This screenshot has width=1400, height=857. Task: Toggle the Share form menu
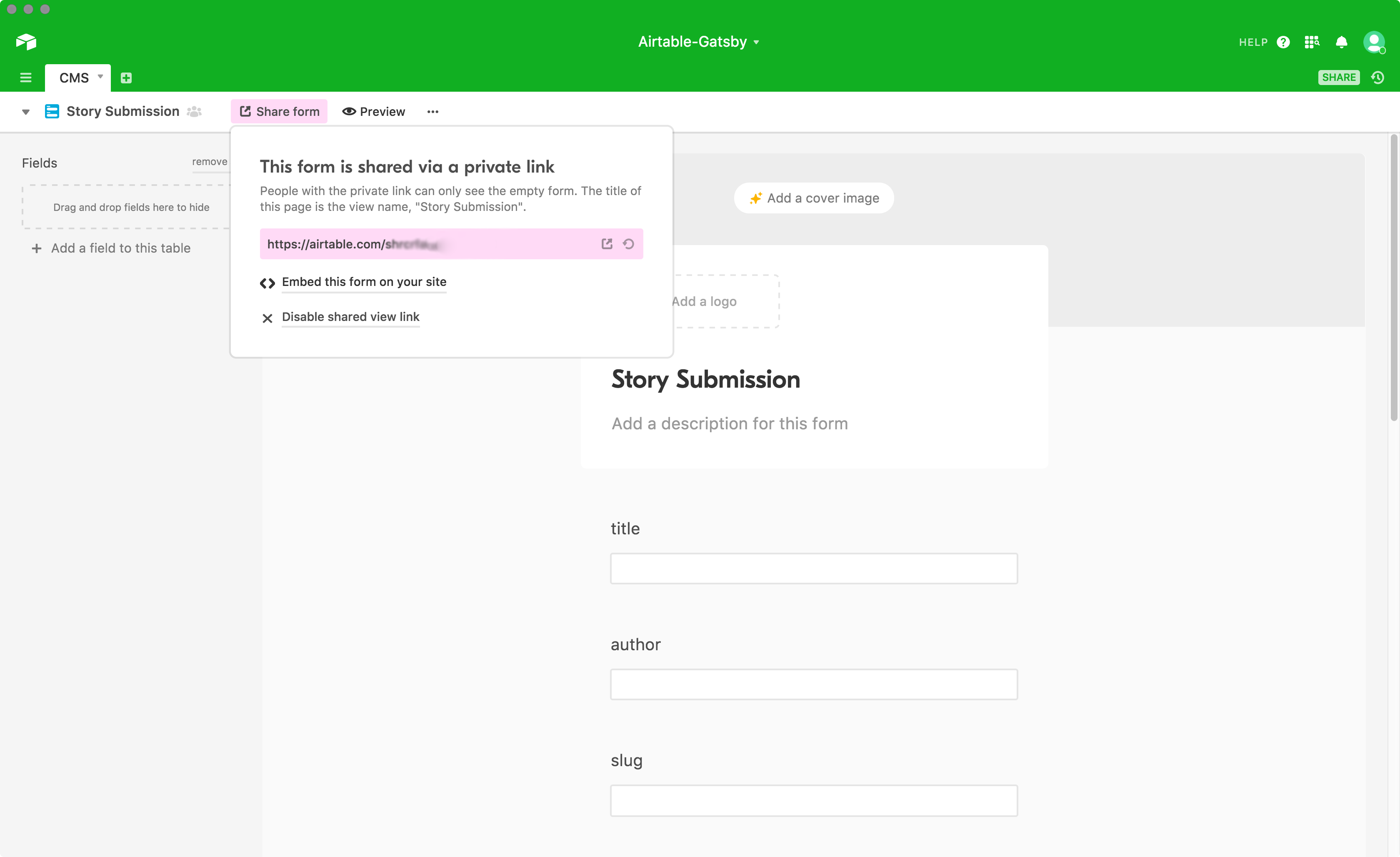tap(279, 111)
